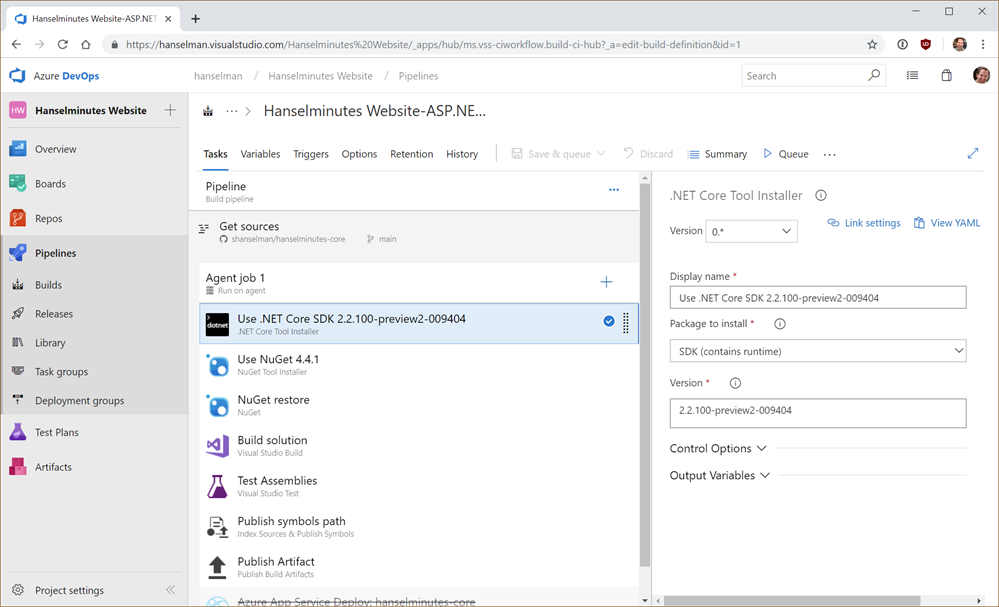Select the Use NuGet 4.4.1 task
Screen dimensions: 999x607
419,365
